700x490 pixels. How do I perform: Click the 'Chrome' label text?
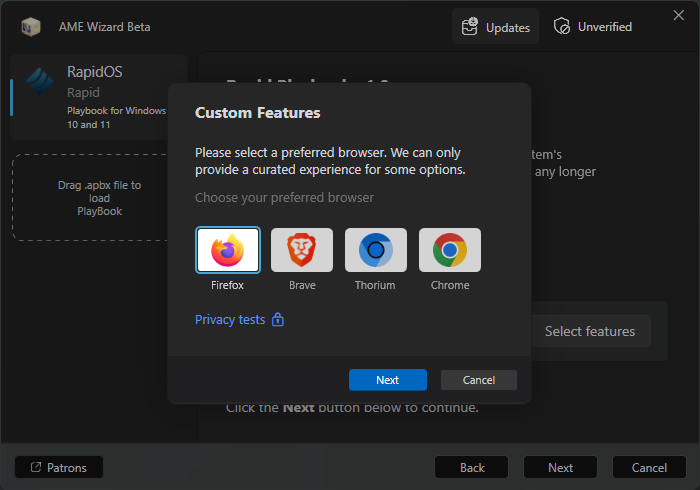pyautogui.click(x=450, y=285)
